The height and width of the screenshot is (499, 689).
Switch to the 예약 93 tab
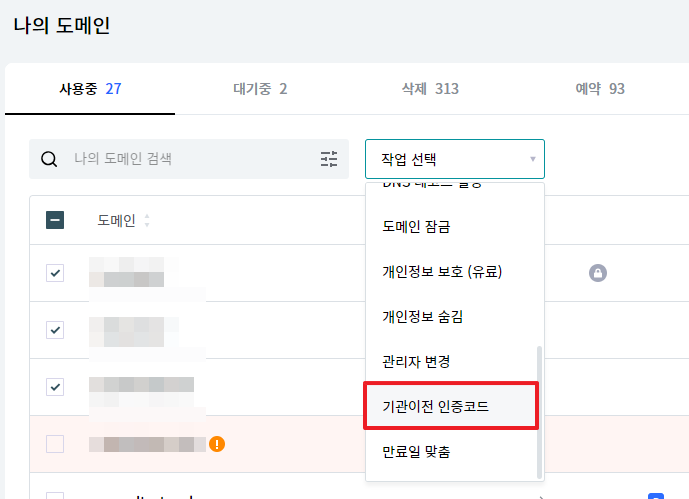(600, 89)
